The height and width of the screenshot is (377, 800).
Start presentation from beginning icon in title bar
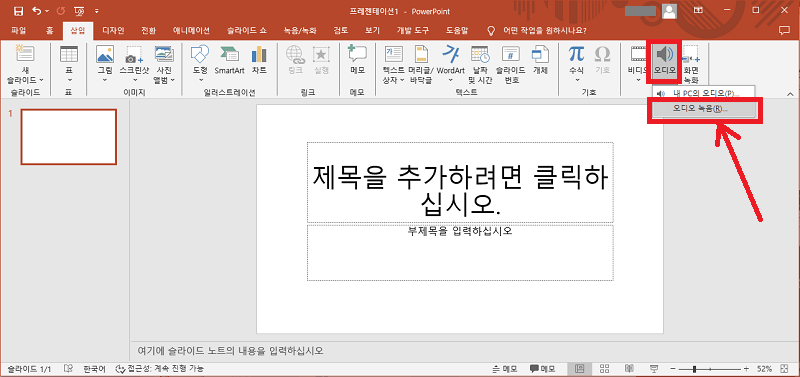80,11
